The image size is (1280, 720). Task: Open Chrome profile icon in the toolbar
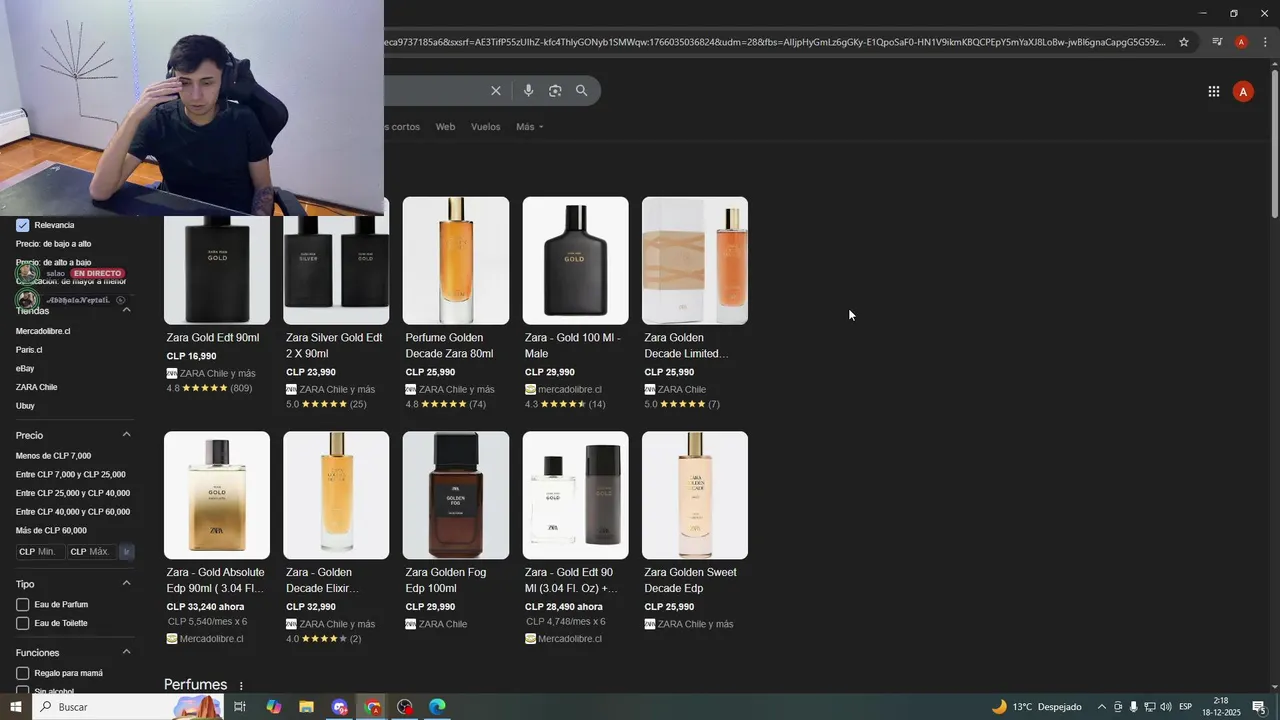1241,42
